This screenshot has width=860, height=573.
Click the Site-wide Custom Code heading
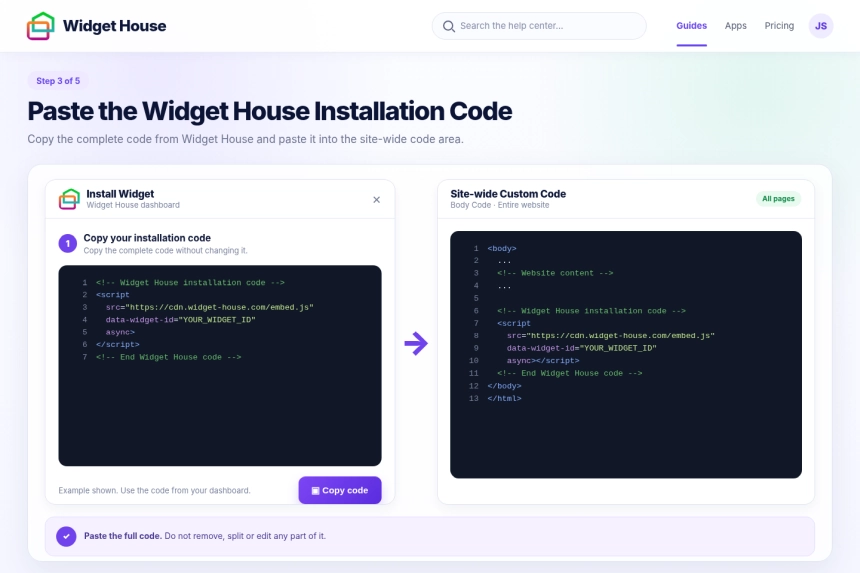click(508, 194)
